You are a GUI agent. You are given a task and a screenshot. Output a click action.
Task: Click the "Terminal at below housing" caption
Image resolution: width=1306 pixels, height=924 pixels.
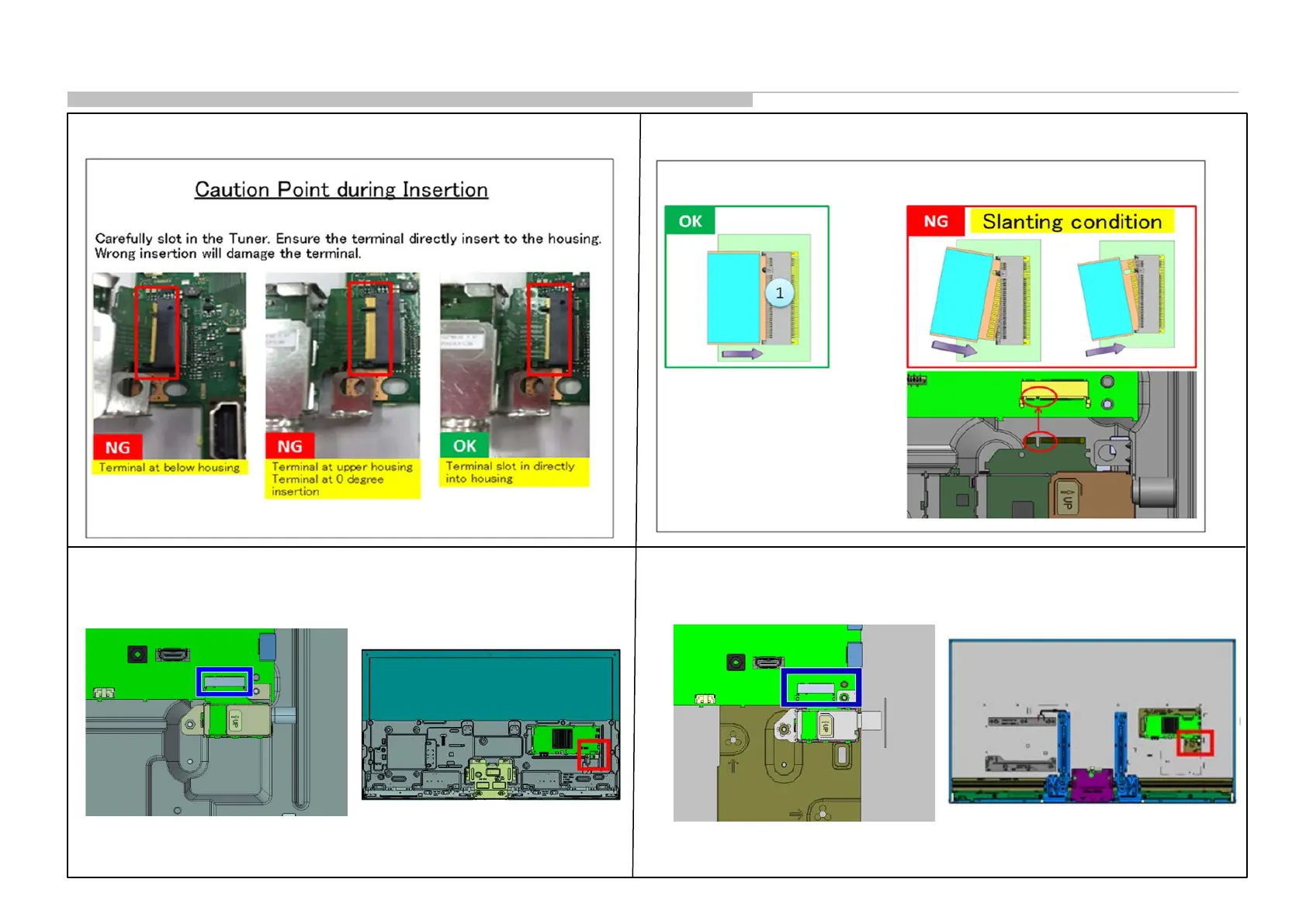(169, 467)
